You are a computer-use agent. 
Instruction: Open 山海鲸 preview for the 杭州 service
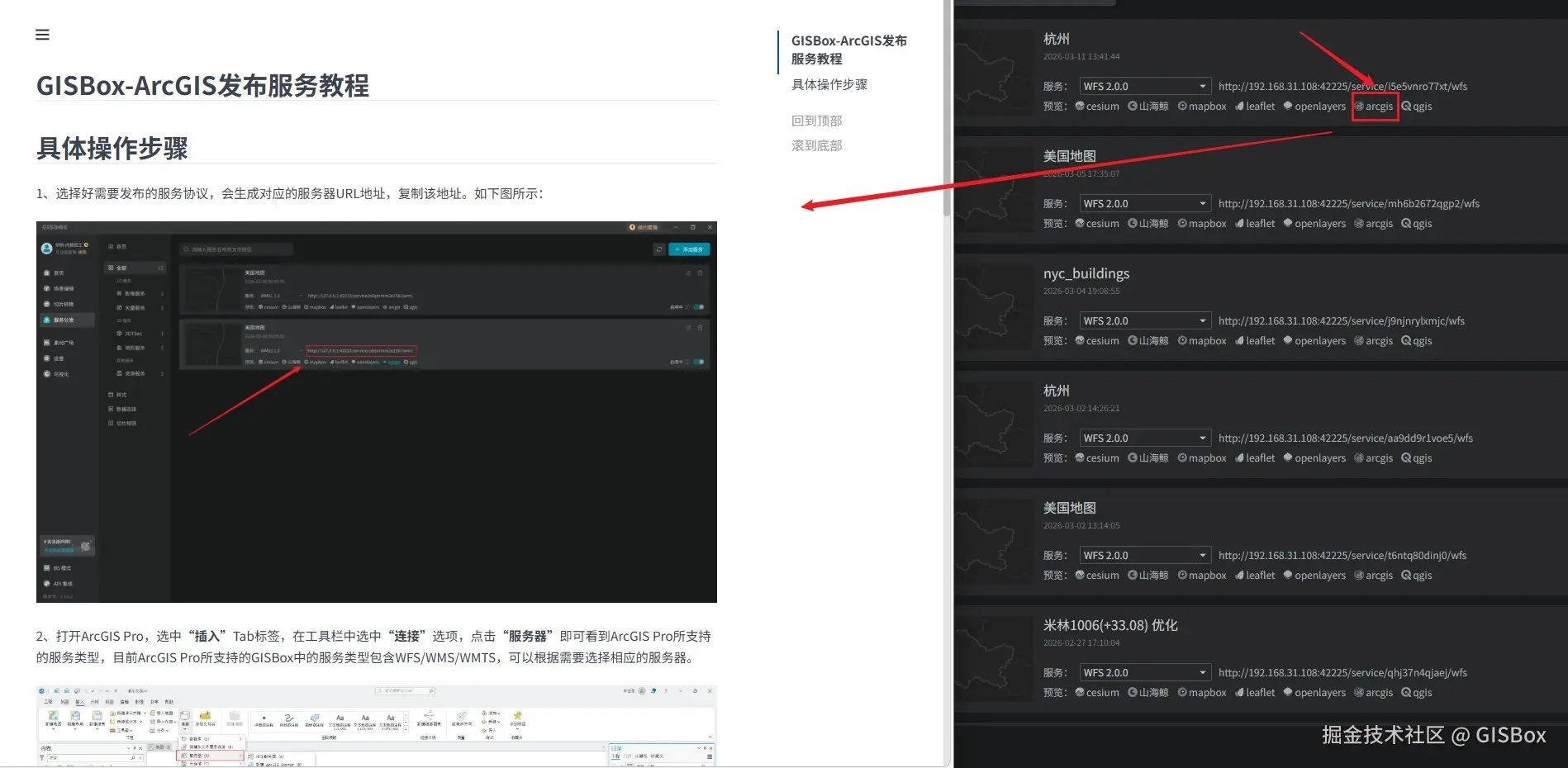(x=1147, y=106)
